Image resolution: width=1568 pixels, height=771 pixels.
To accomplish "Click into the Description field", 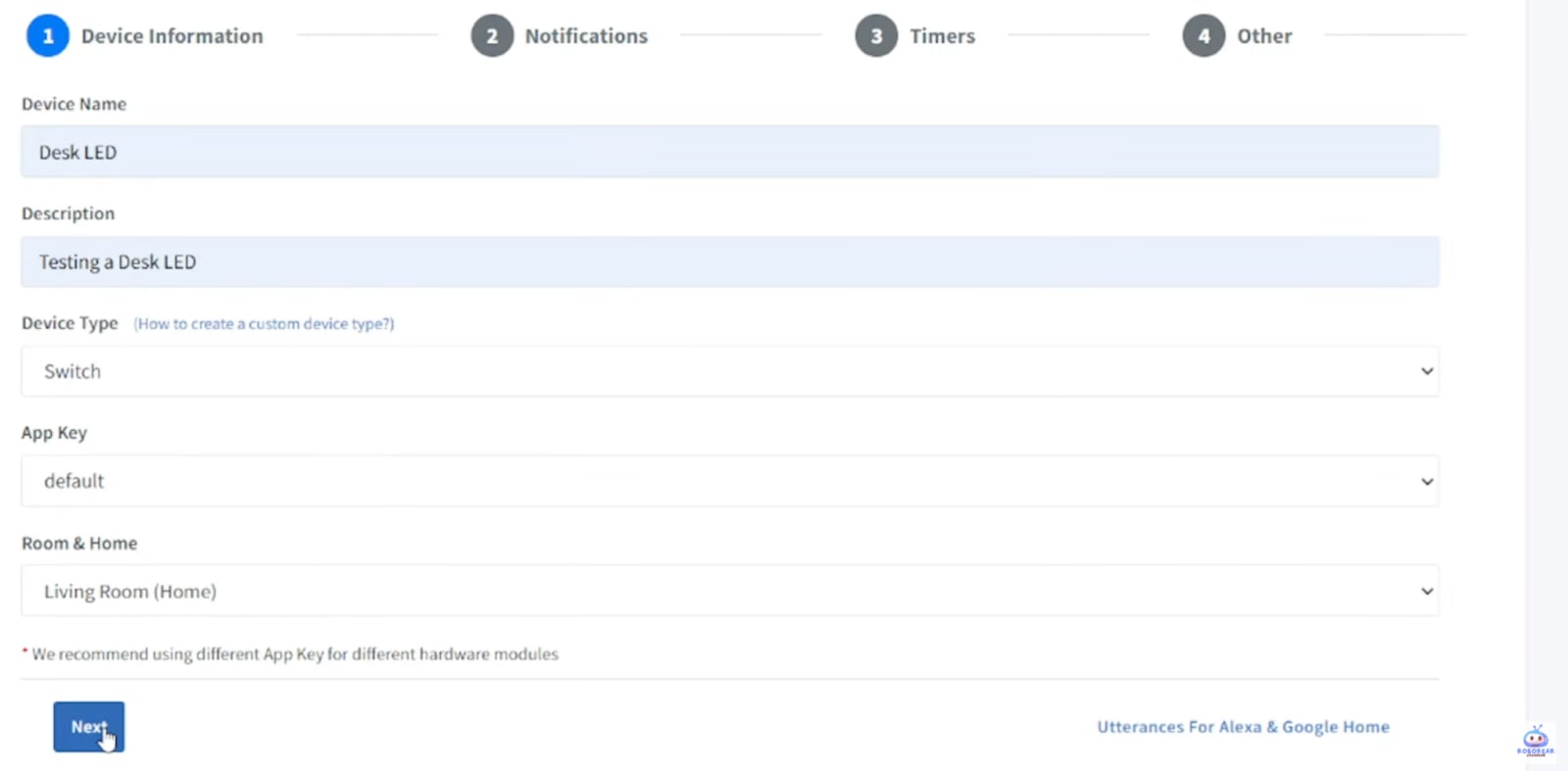I will (x=730, y=262).
